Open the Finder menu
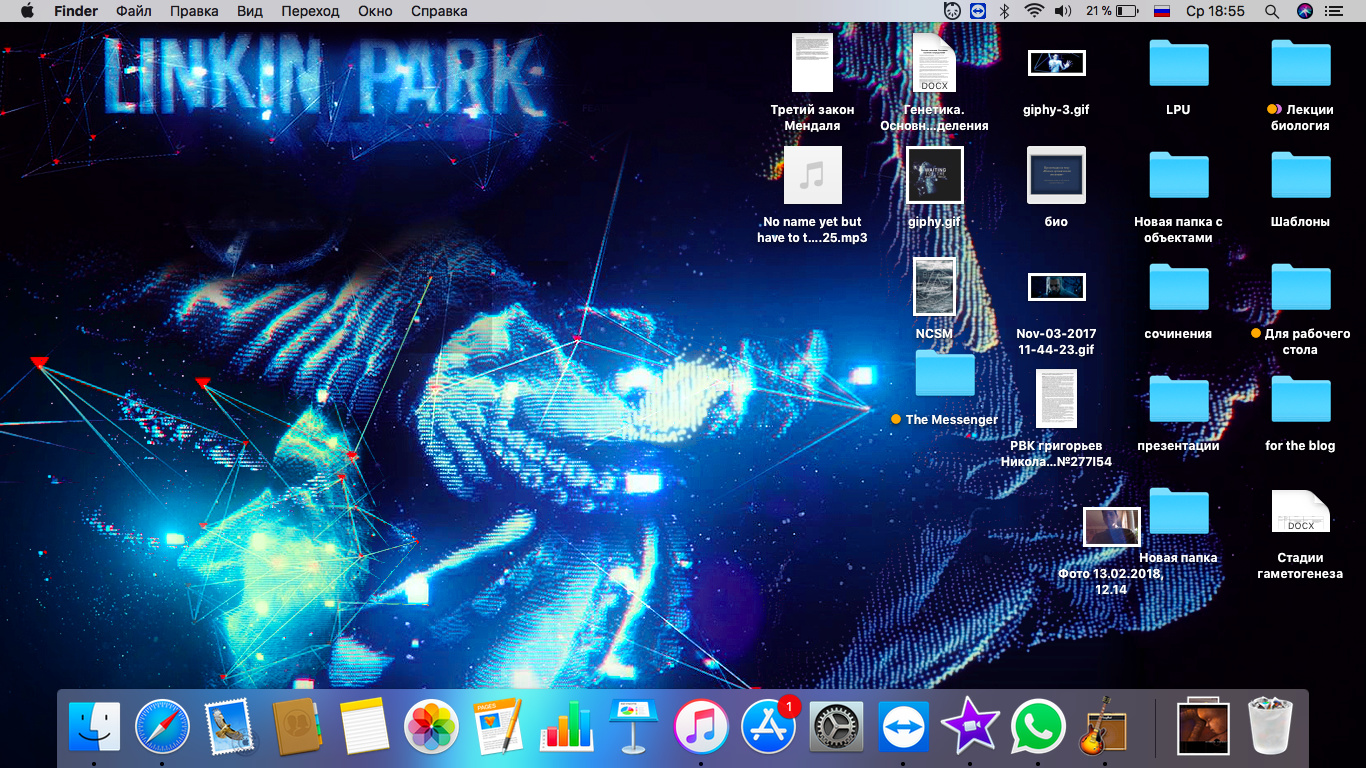Screen dimensions: 1366x768 76,11
